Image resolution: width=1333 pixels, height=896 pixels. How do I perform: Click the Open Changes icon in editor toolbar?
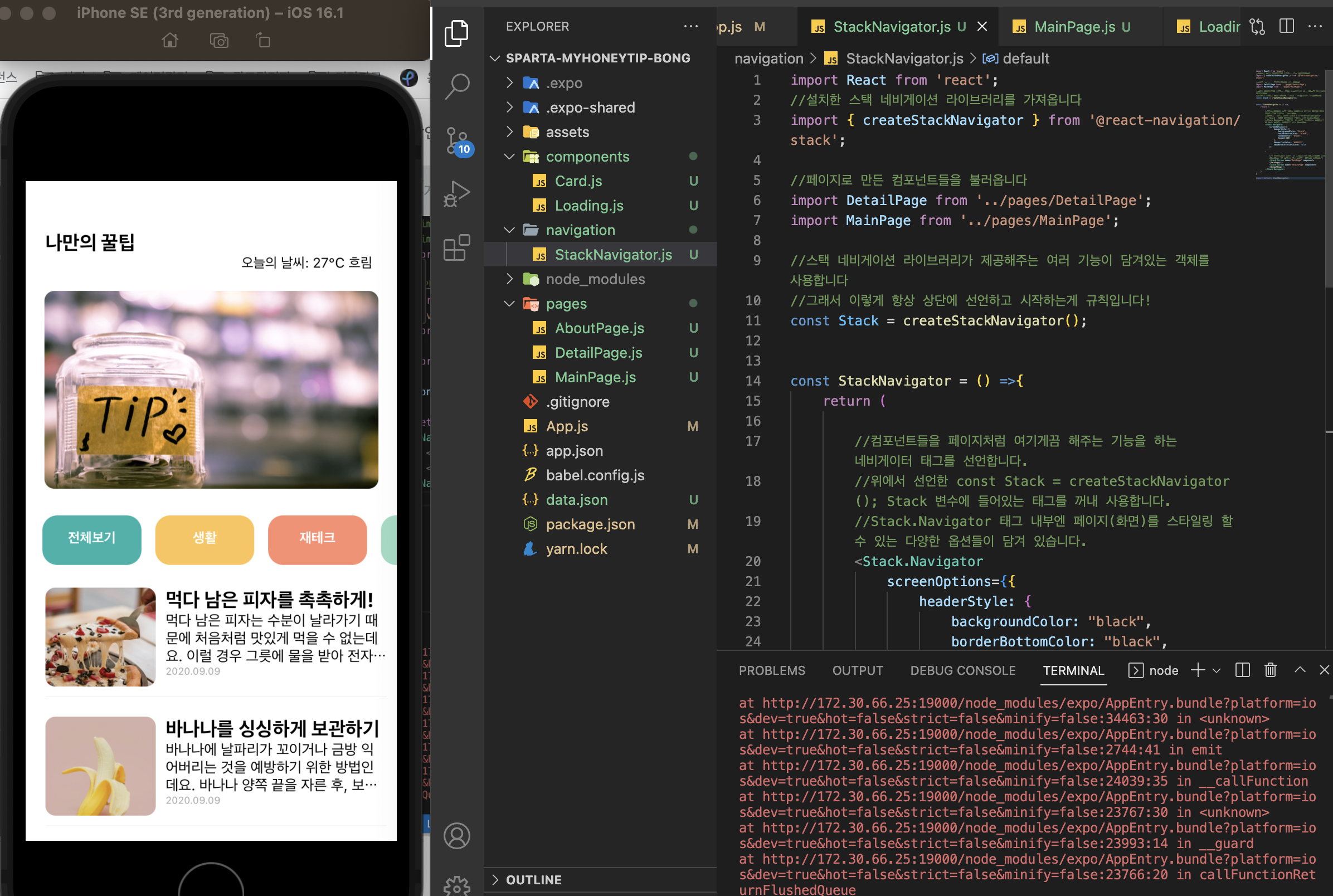1257,26
